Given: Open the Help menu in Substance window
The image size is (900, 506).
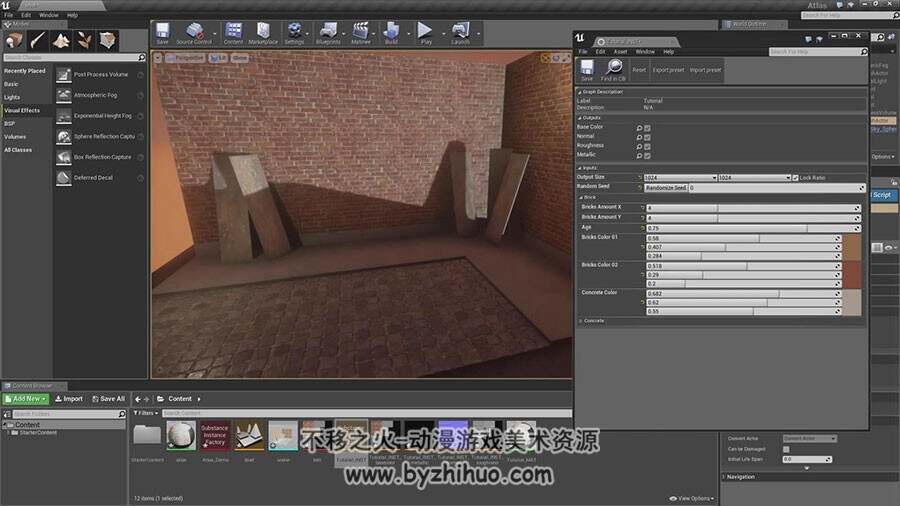Looking at the screenshot, I should point(669,52).
